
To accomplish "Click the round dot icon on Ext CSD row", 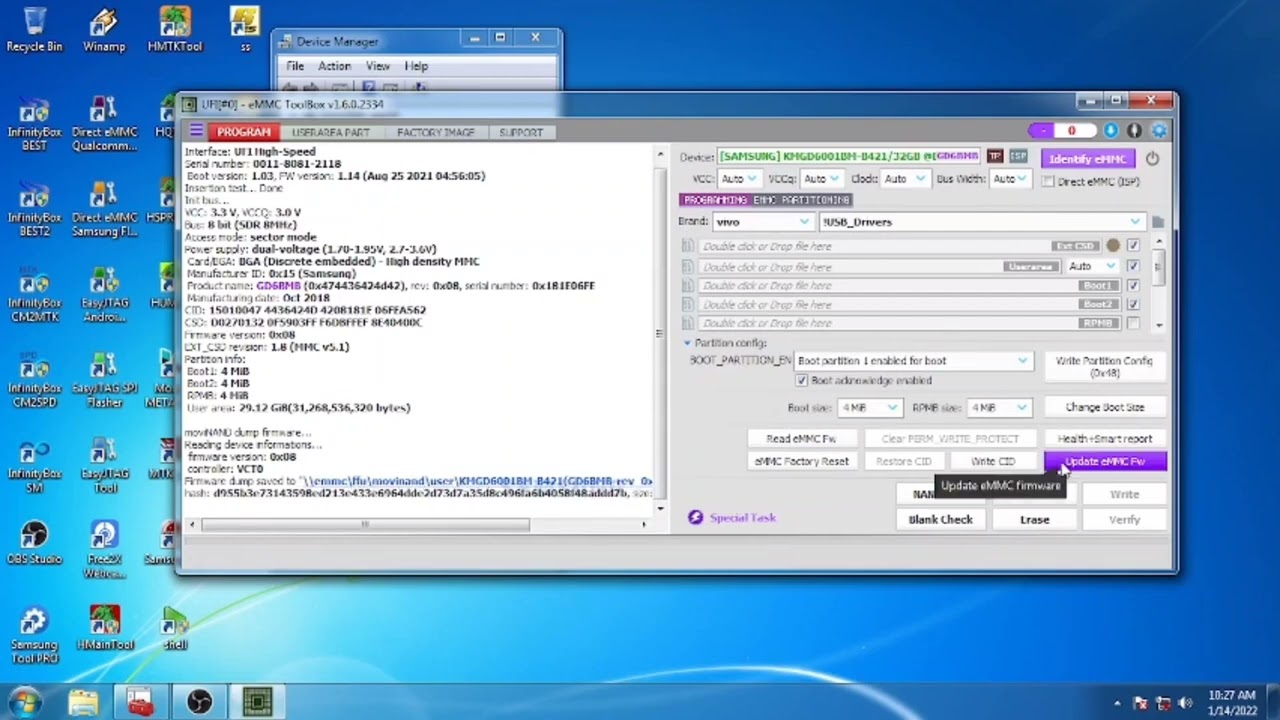I will point(1113,246).
